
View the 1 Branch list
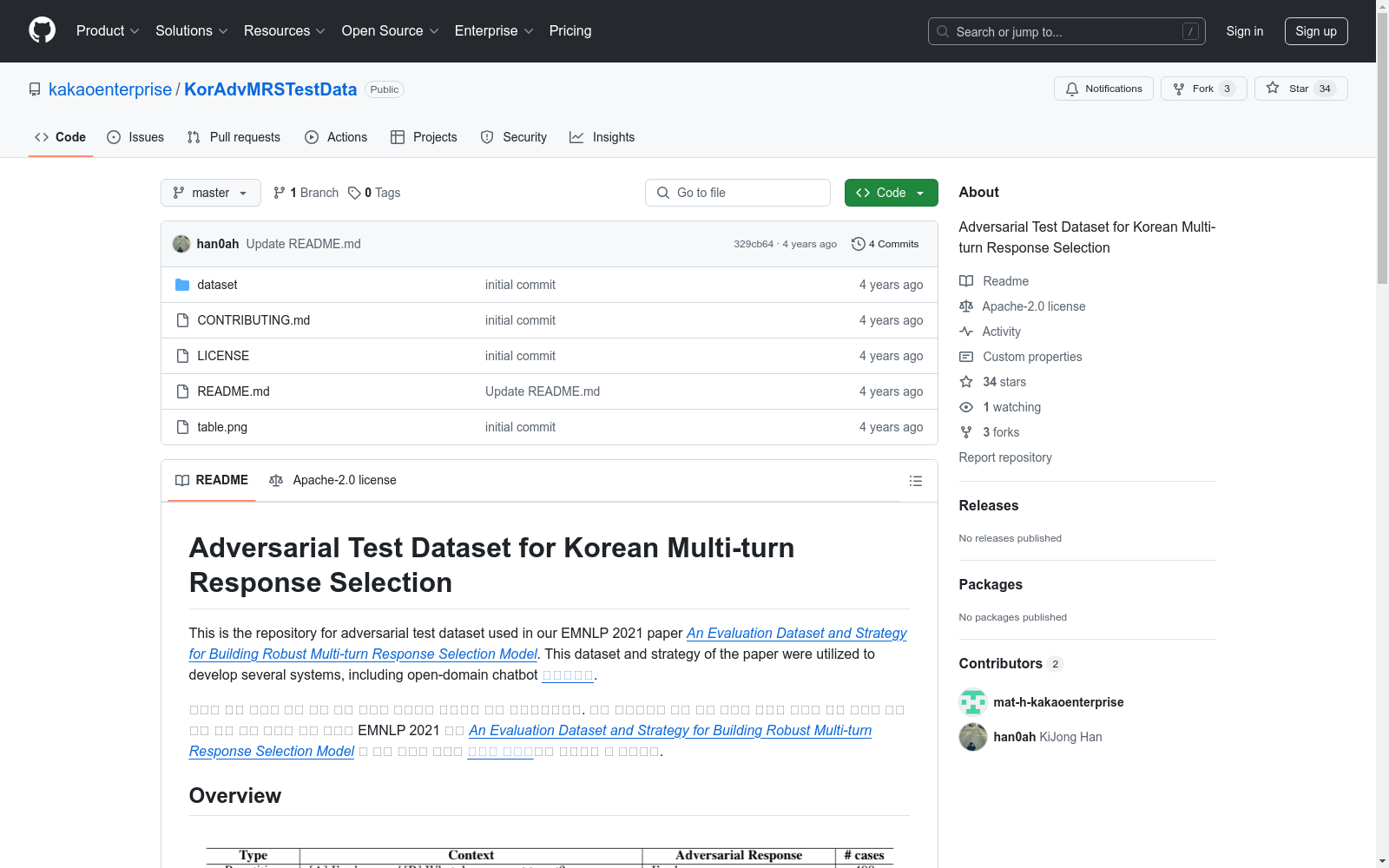tap(306, 193)
